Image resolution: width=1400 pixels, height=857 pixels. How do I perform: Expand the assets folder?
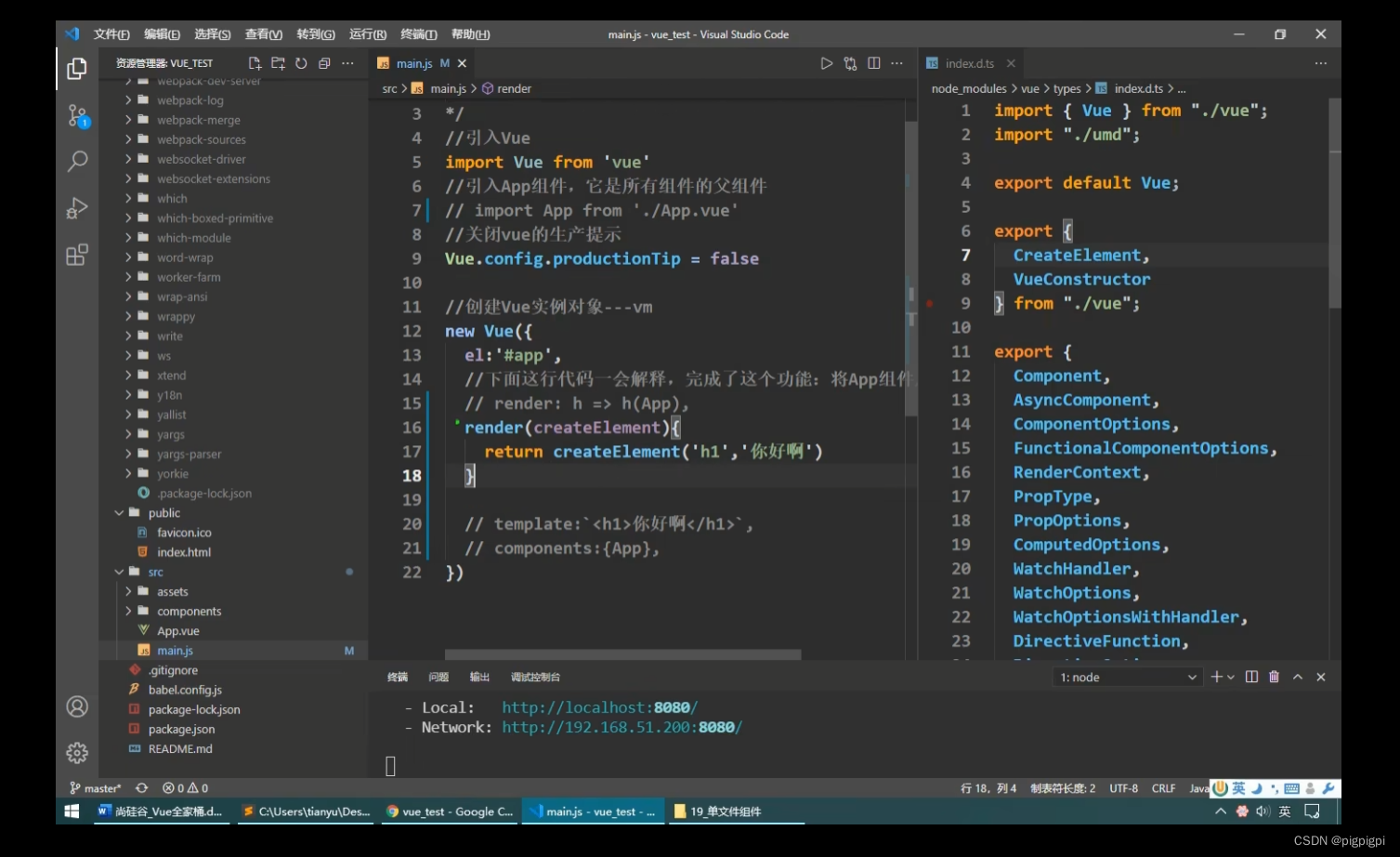[128, 591]
